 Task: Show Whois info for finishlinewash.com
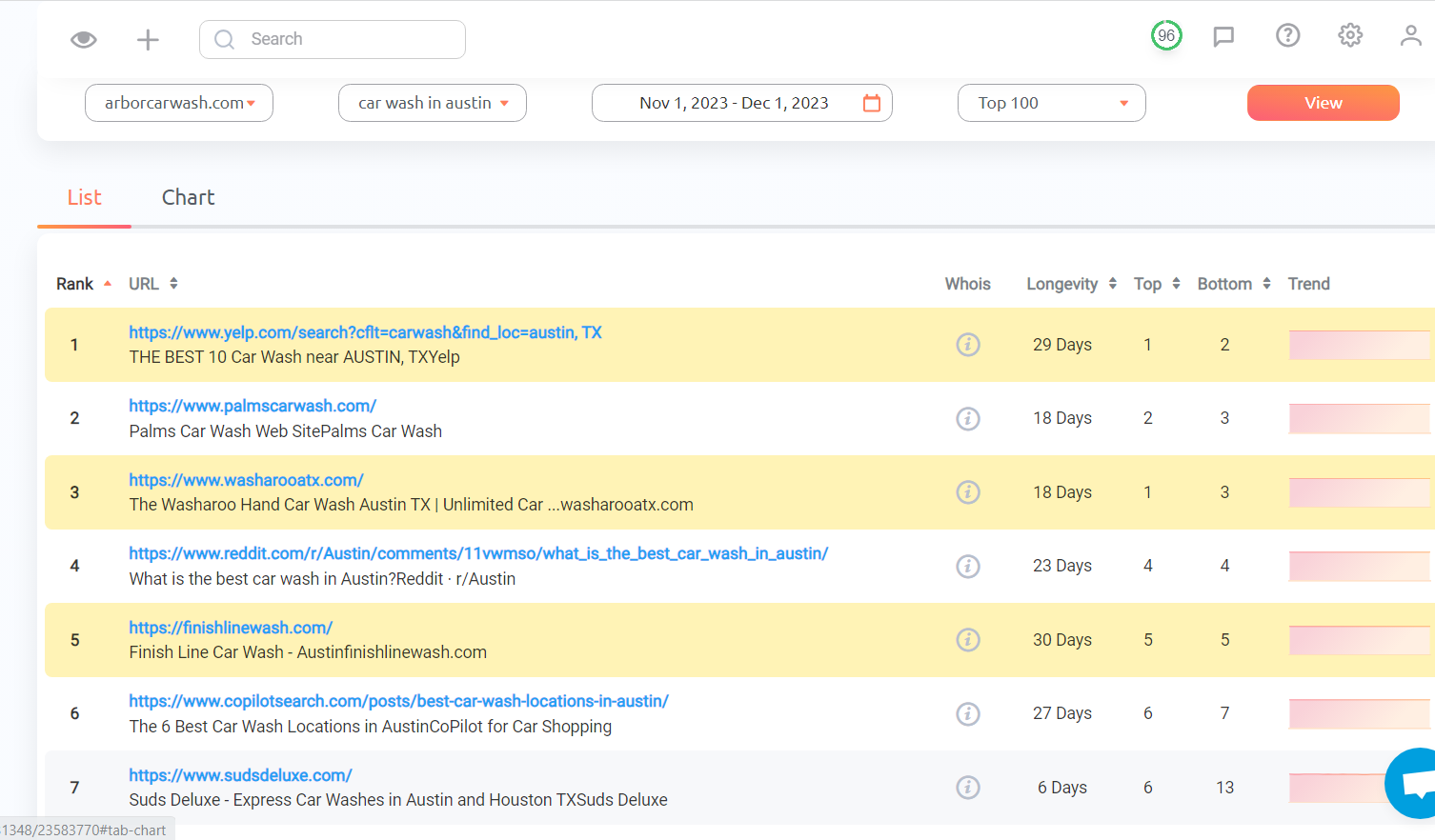968,640
